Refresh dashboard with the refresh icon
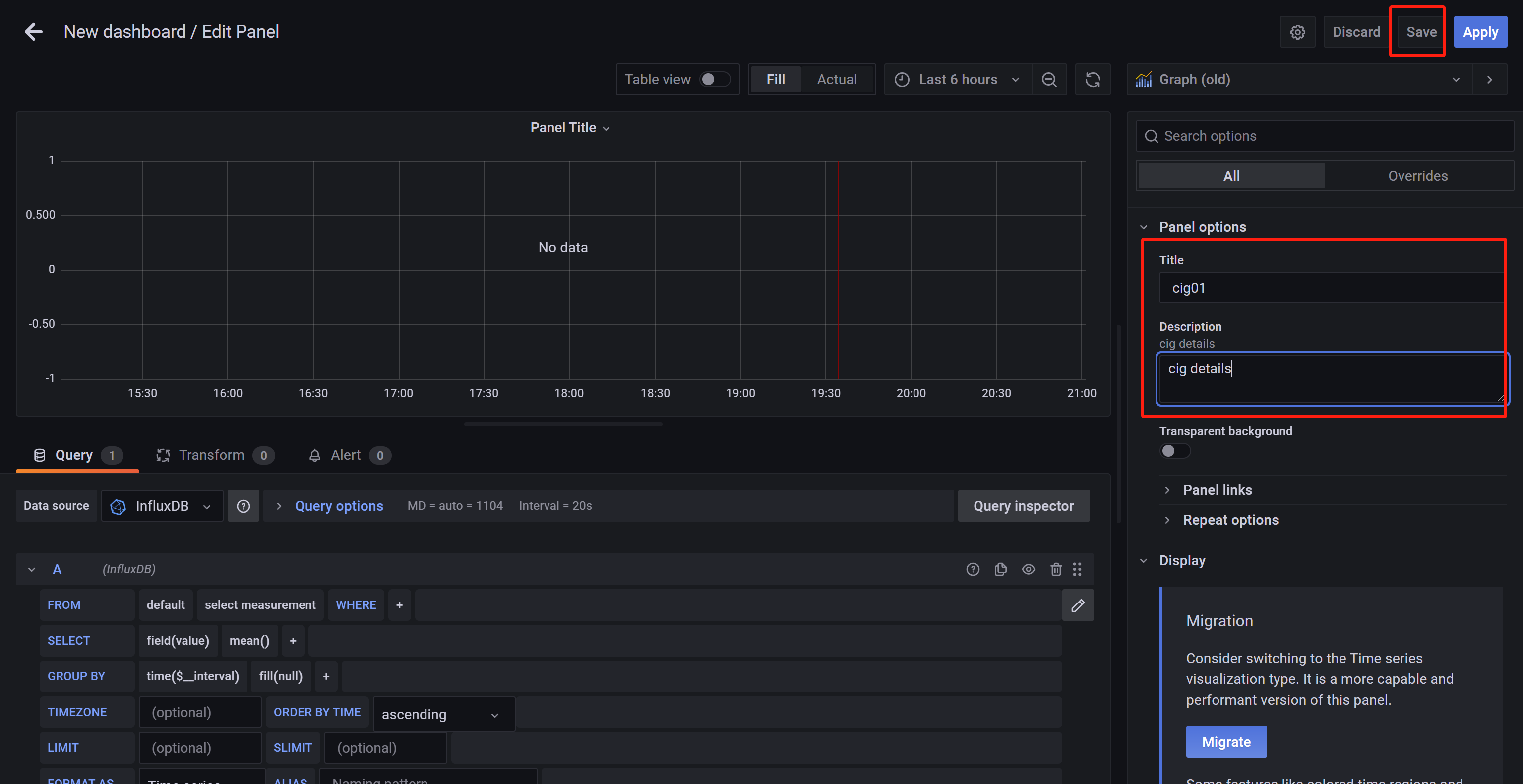Screen dimensions: 1523x784 [x=1093, y=79]
